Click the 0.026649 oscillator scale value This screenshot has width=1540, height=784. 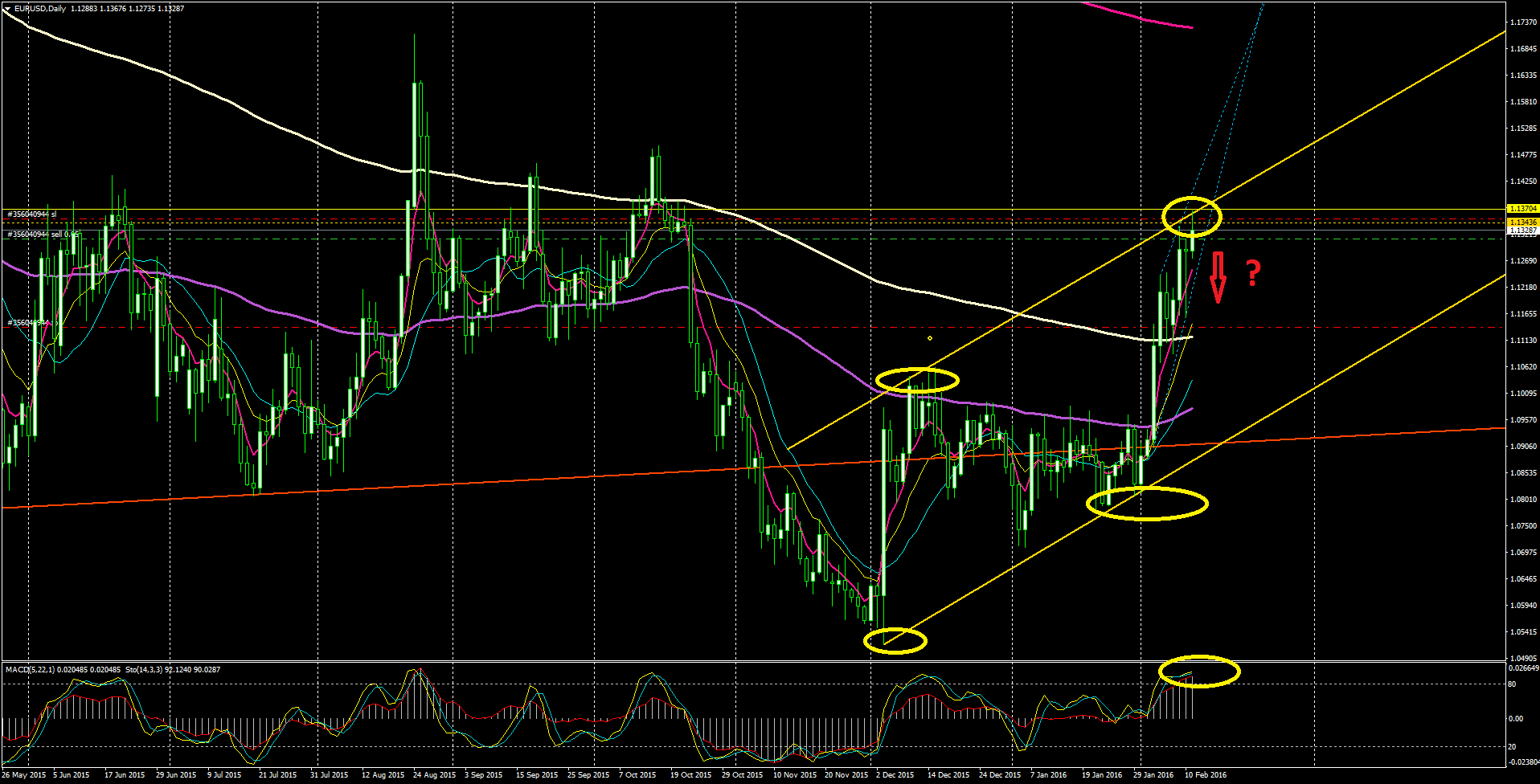[1523, 668]
